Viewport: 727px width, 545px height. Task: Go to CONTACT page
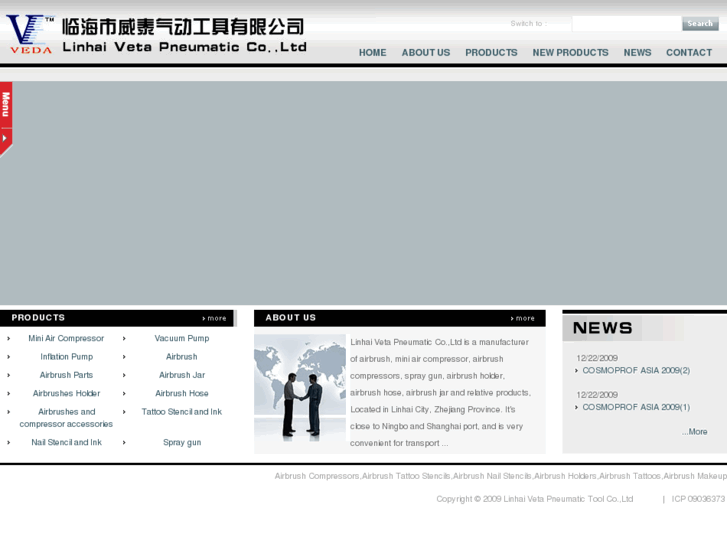click(689, 52)
